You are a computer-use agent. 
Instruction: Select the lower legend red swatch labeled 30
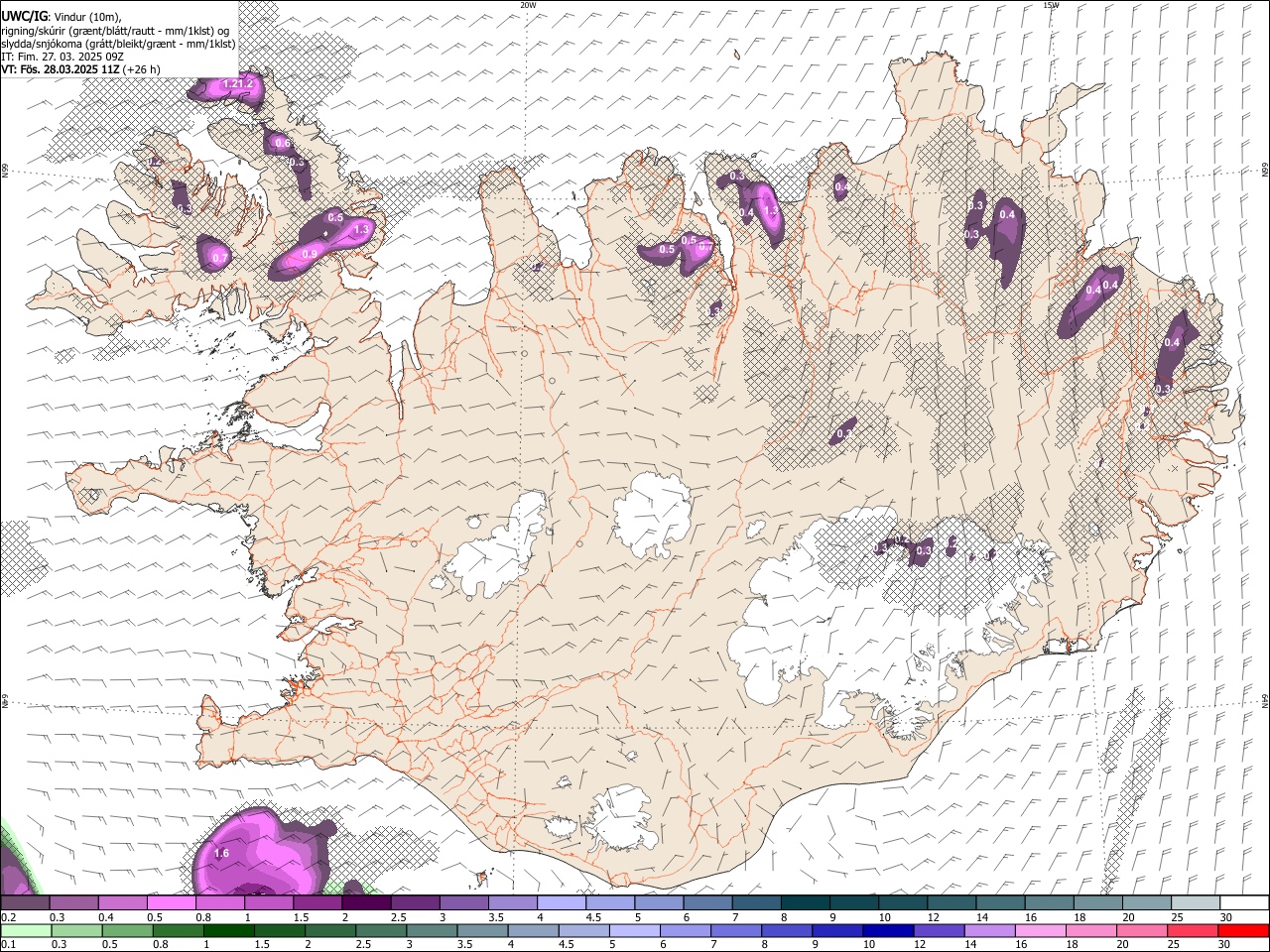click(x=1243, y=931)
